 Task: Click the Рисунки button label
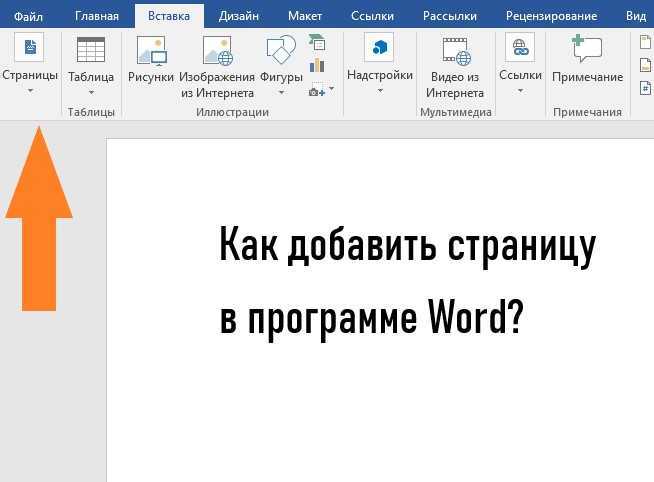pyautogui.click(x=151, y=77)
